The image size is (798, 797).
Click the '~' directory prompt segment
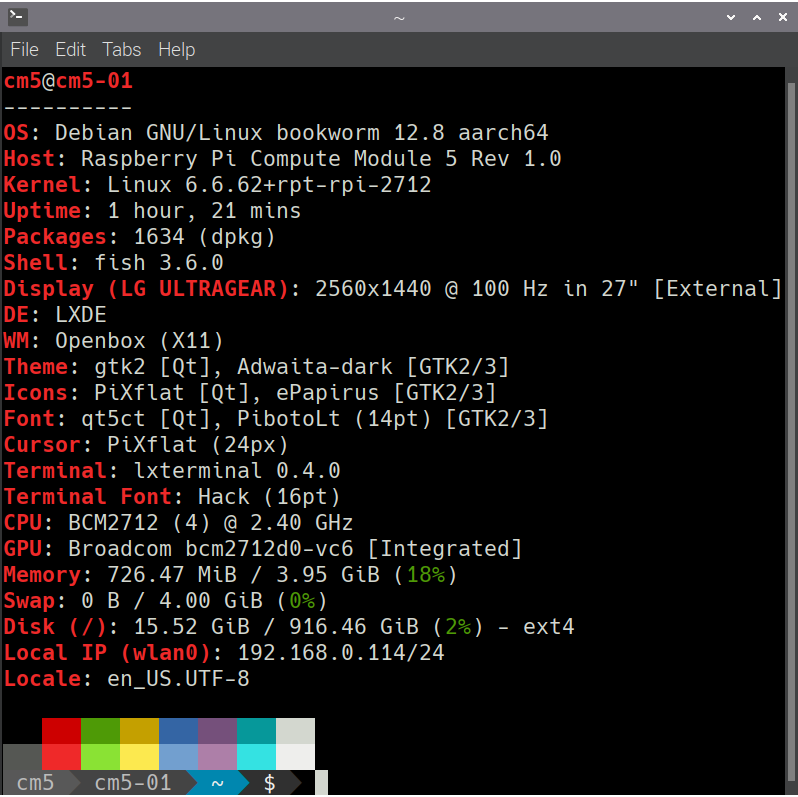click(218, 783)
